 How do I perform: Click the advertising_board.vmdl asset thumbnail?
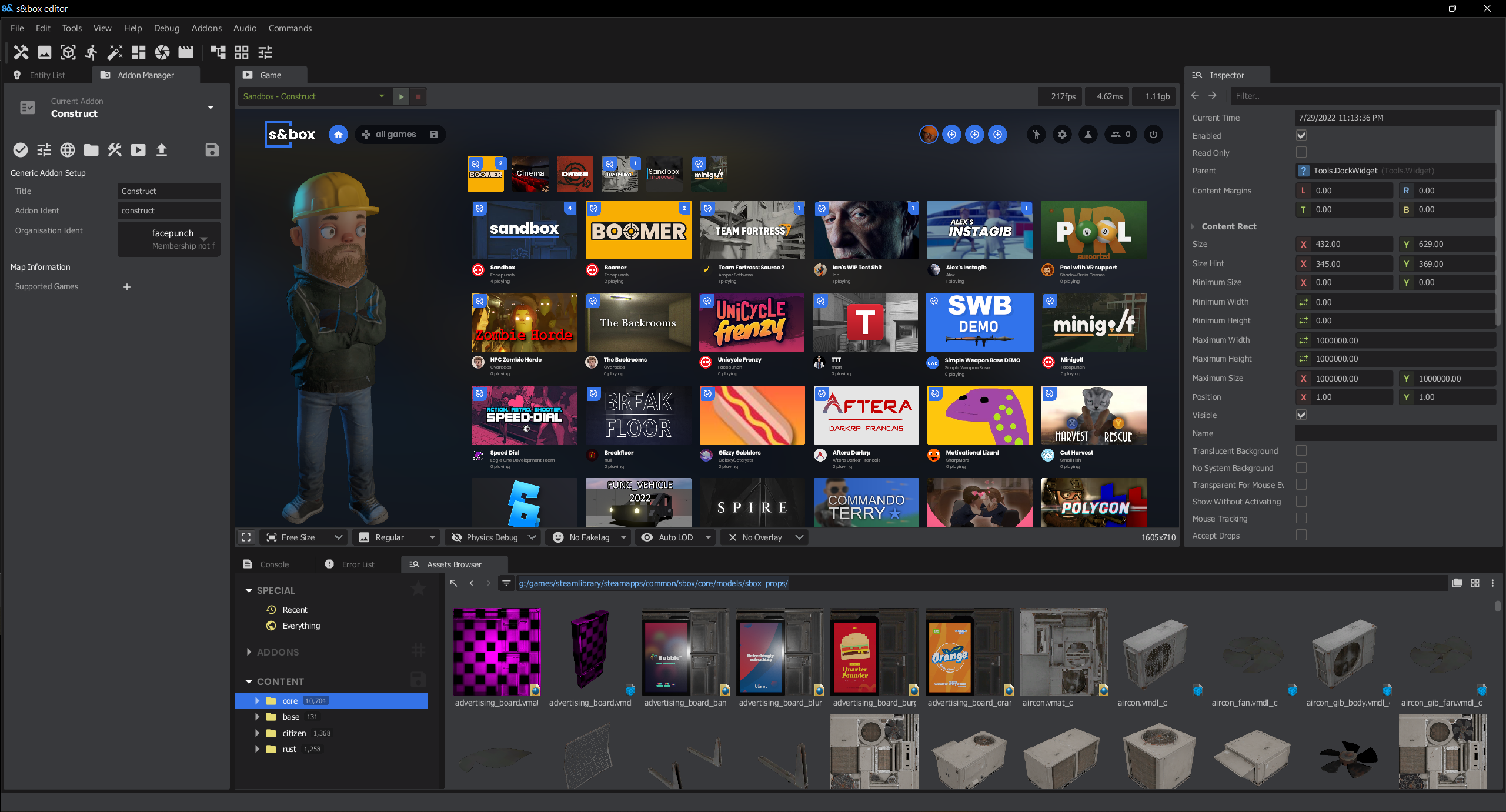pyautogui.click(x=591, y=652)
